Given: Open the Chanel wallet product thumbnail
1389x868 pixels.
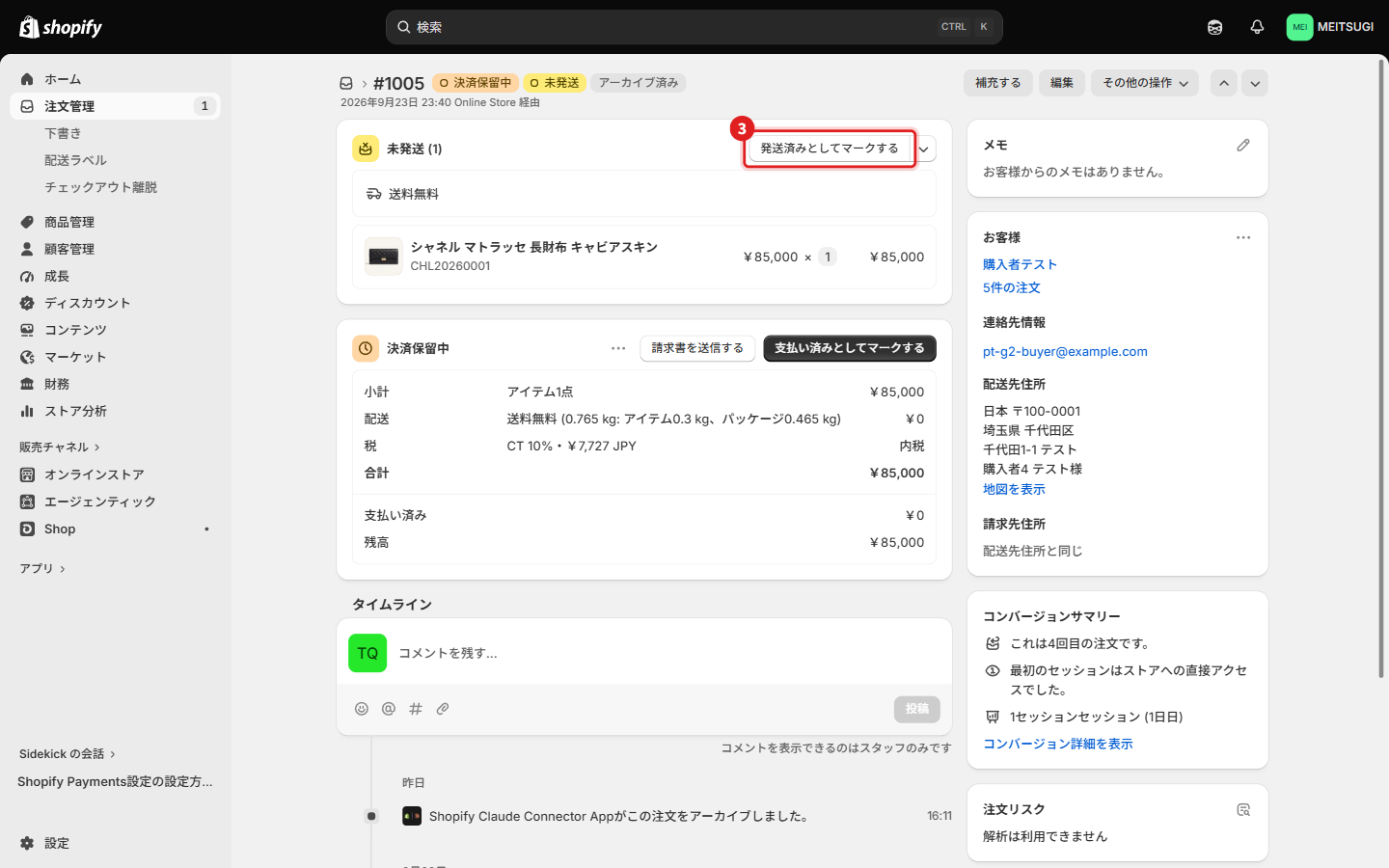Looking at the screenshot, I should click(x=383, y=257).
